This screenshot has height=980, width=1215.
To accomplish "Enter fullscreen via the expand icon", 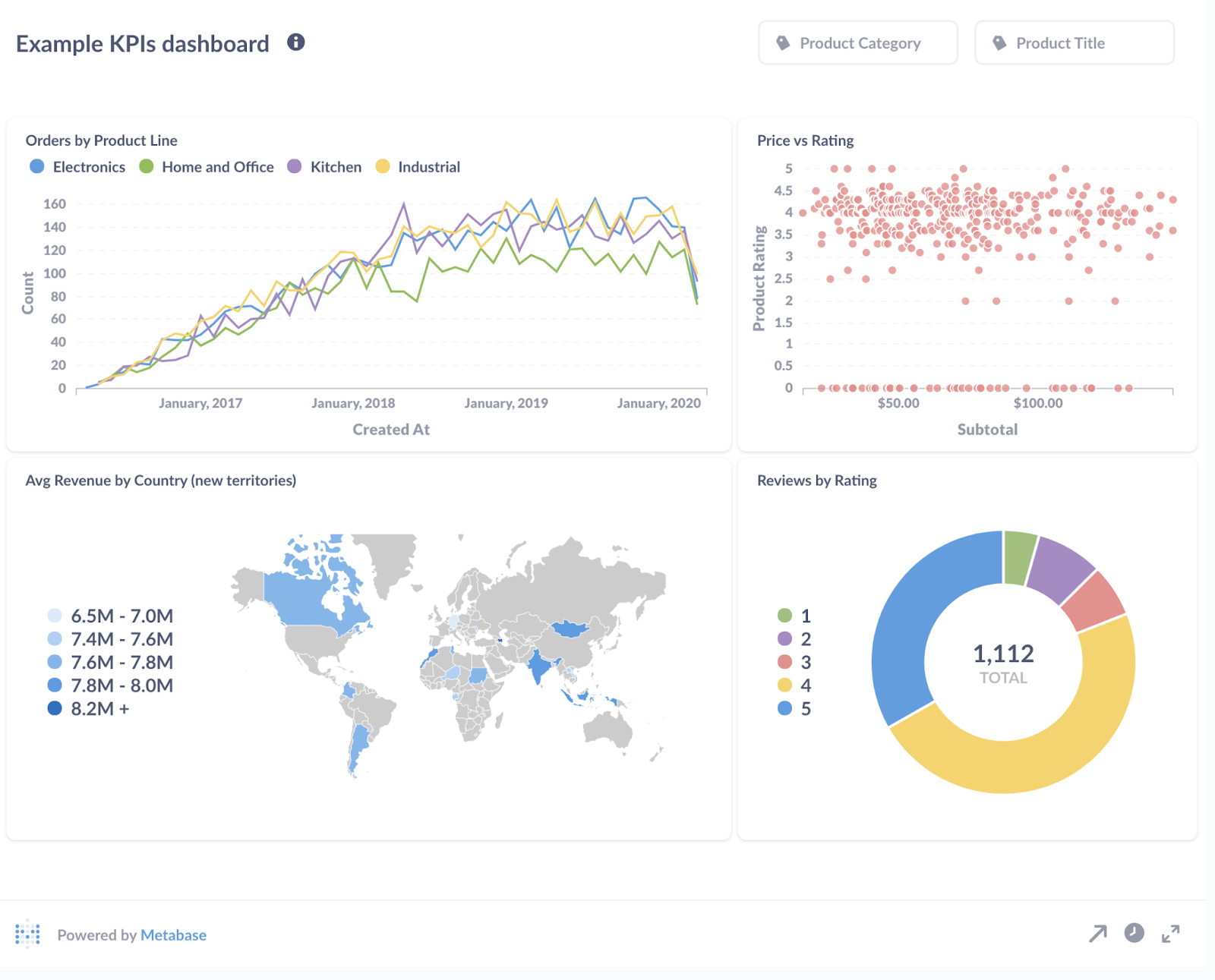I will (x=1169, y=934).
